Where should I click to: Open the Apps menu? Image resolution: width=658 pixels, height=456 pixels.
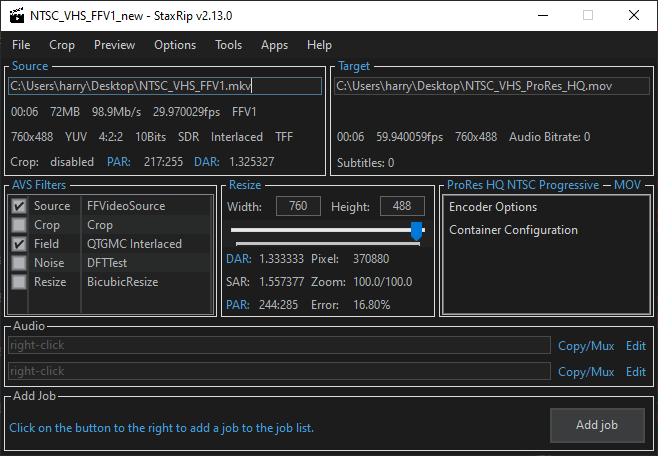click(x=274, y=45)
